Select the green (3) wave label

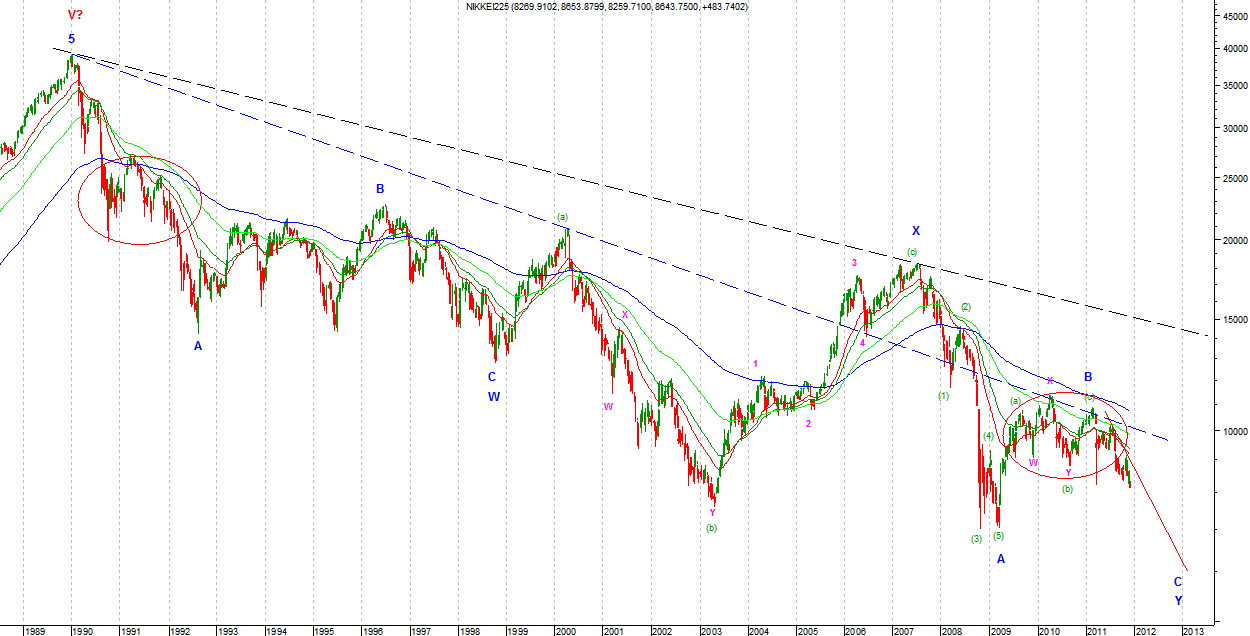977,539
